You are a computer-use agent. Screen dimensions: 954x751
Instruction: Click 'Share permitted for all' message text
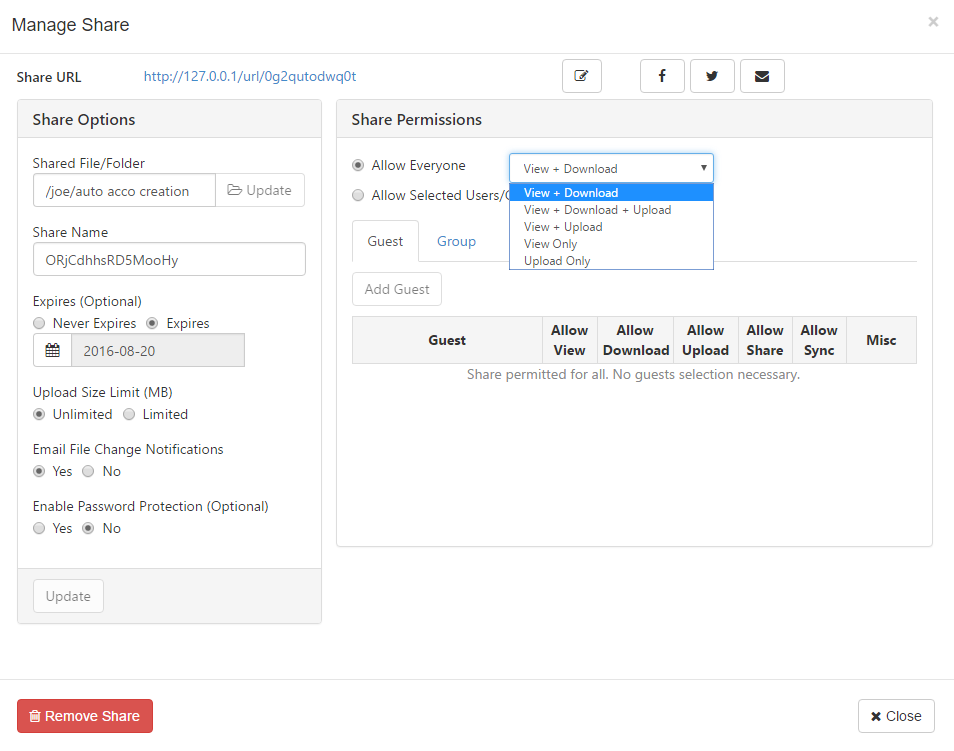pos(633,374)
